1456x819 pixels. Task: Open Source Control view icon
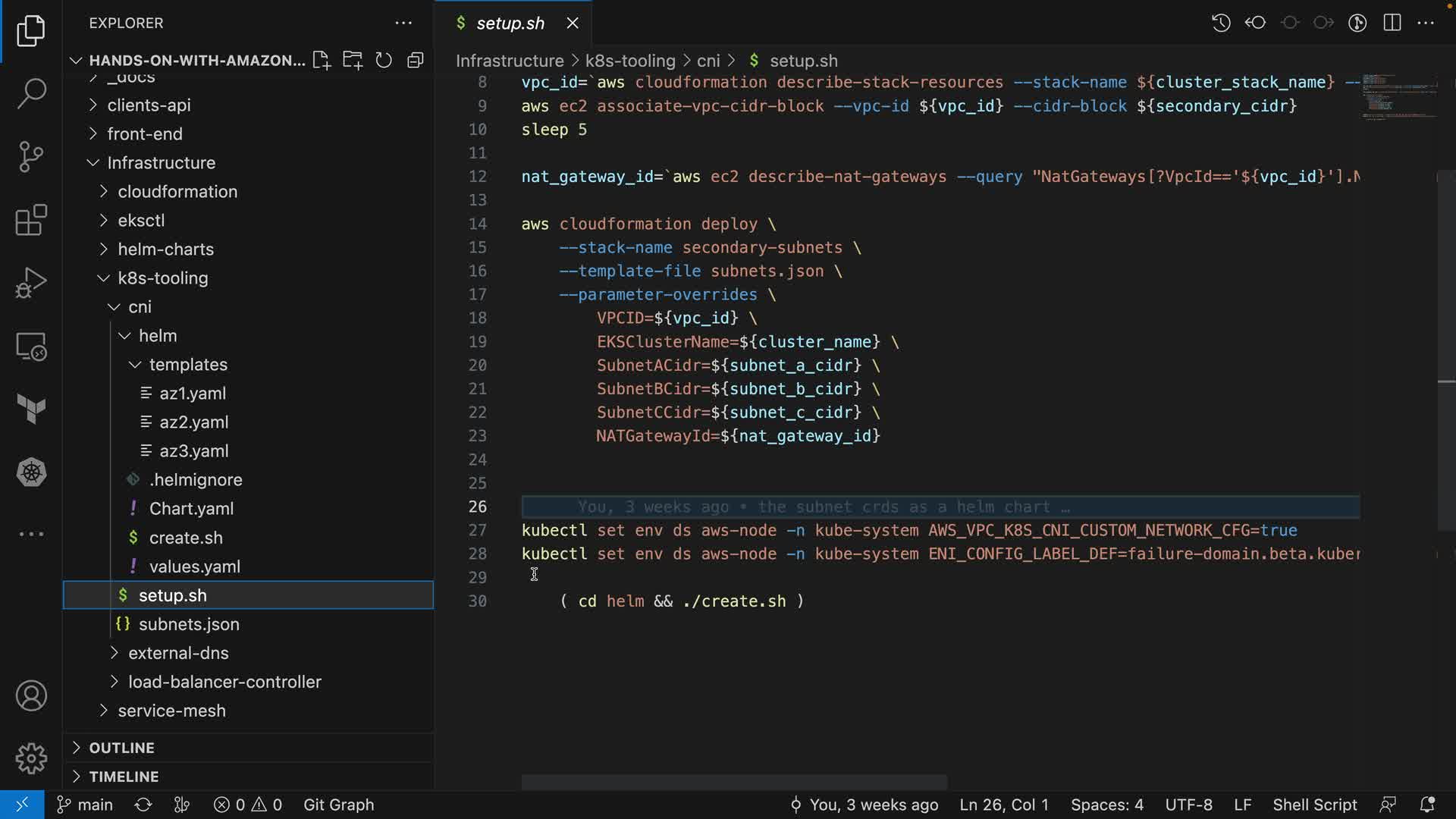pyautogui.click(x=31, y=157)
